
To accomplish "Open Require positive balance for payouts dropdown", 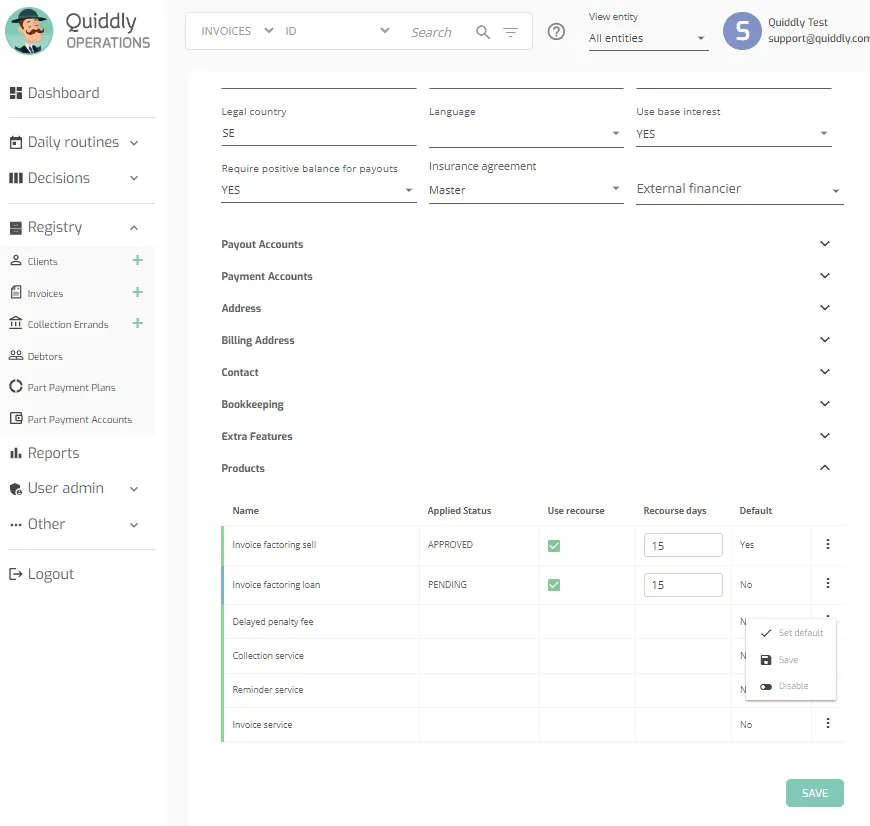I will coord(318,190).
